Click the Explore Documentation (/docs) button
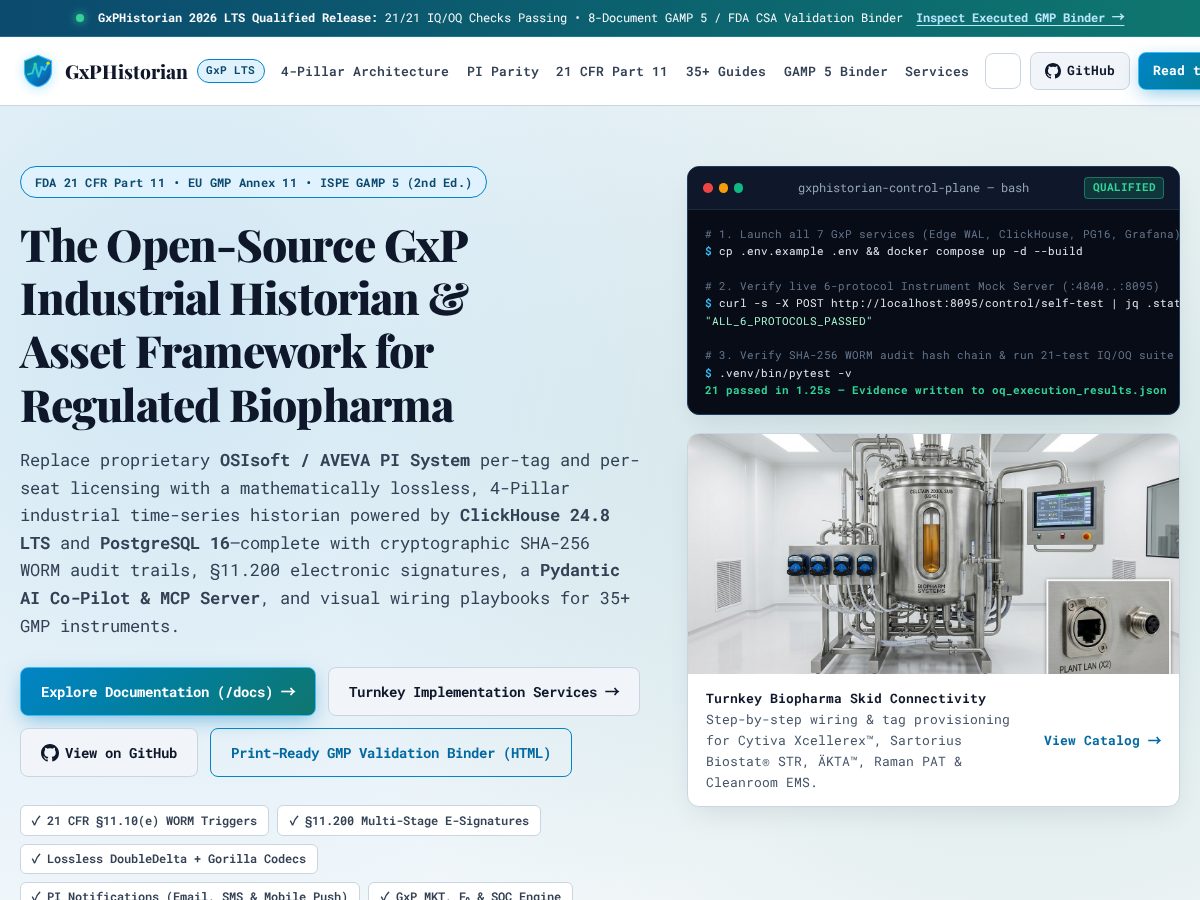This screenshot has height=900, width=1200. 168,692
